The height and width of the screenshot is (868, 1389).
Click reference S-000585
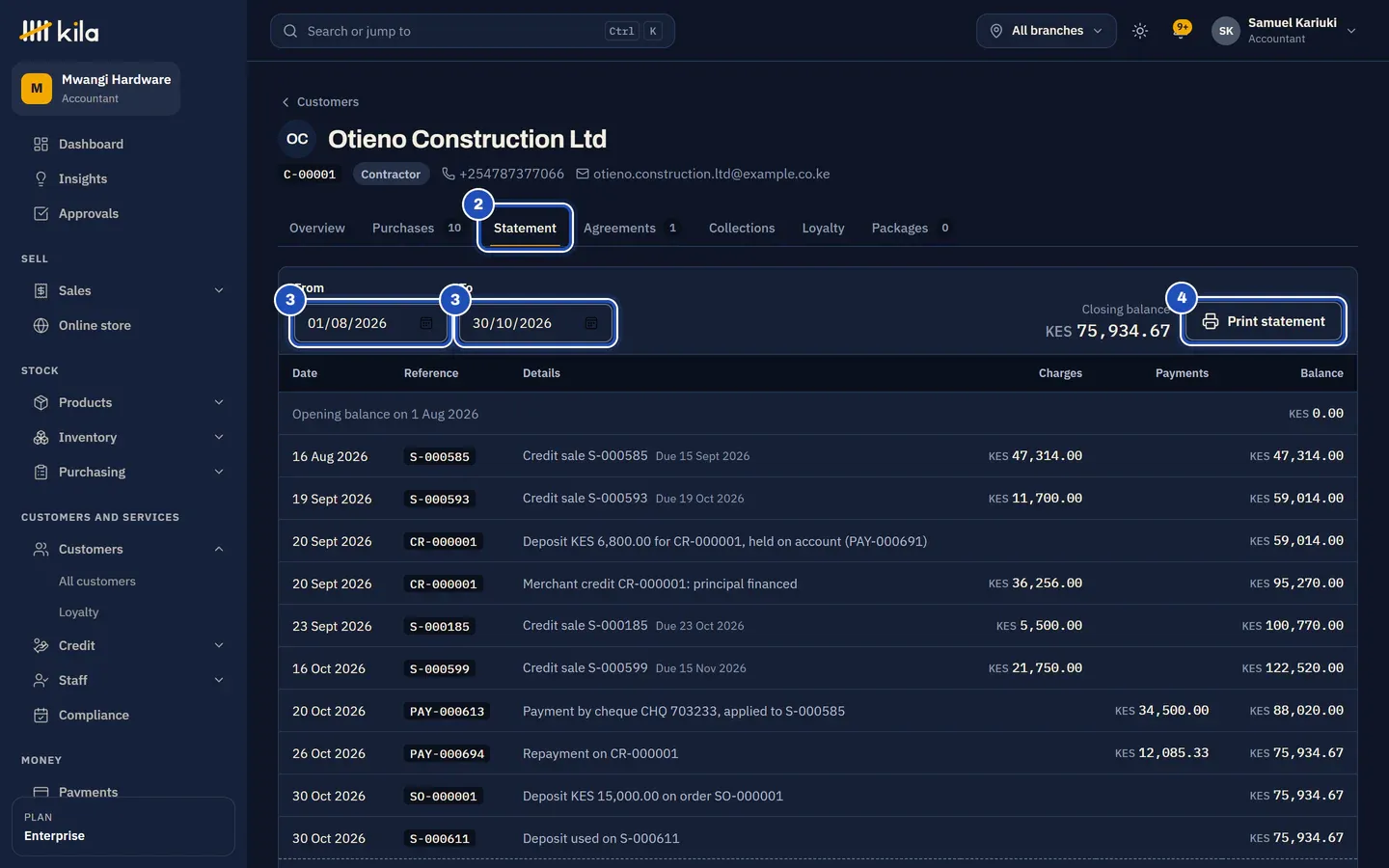click(x=440, y=457)
